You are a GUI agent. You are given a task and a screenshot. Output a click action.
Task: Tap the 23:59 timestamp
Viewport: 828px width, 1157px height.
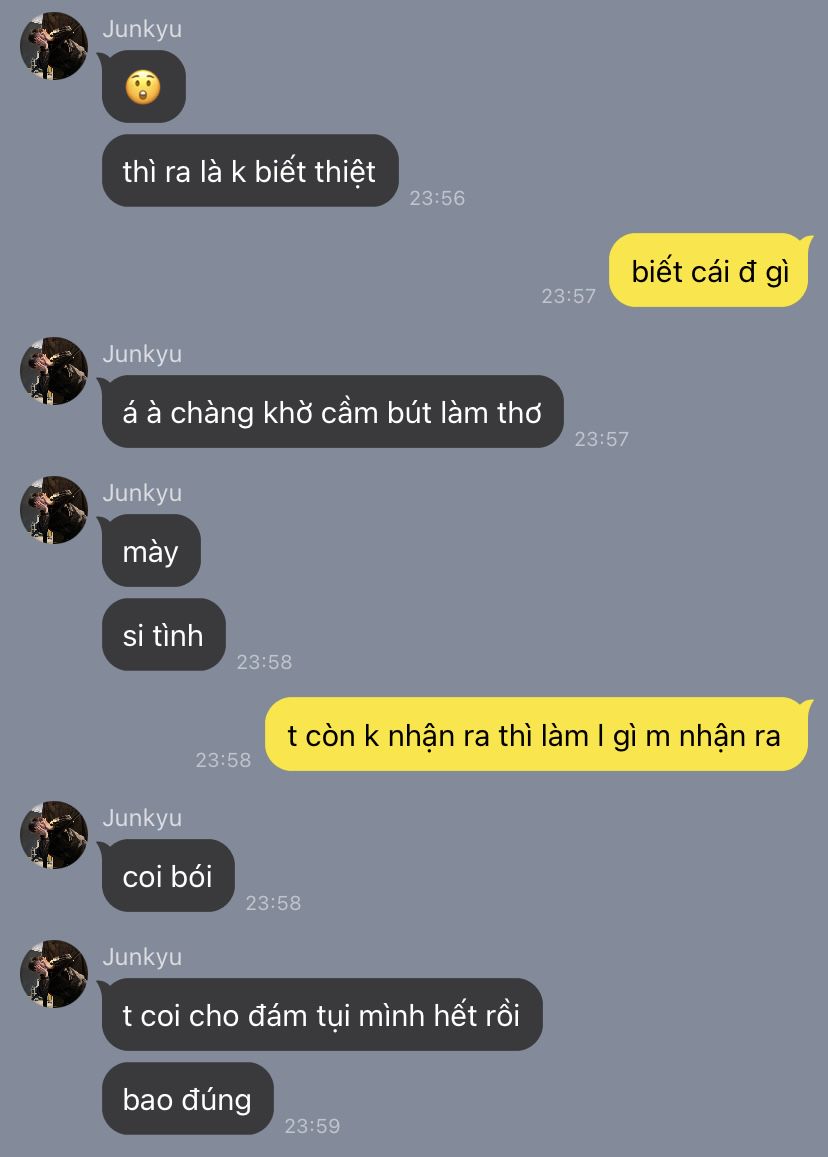[x=312, y=1126]
